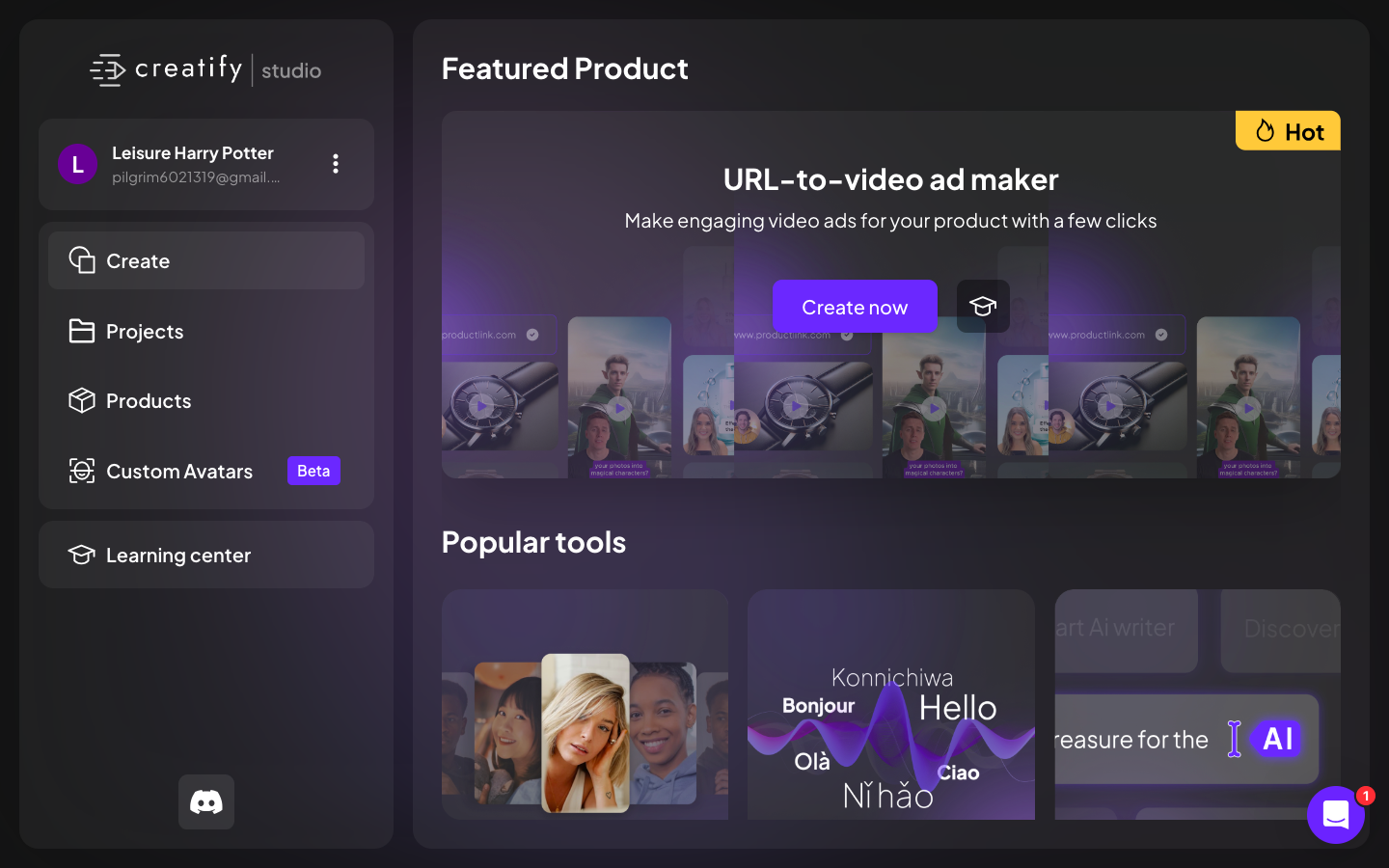
Task: Click the purple L profile avatar
Action: click(78, 164)
